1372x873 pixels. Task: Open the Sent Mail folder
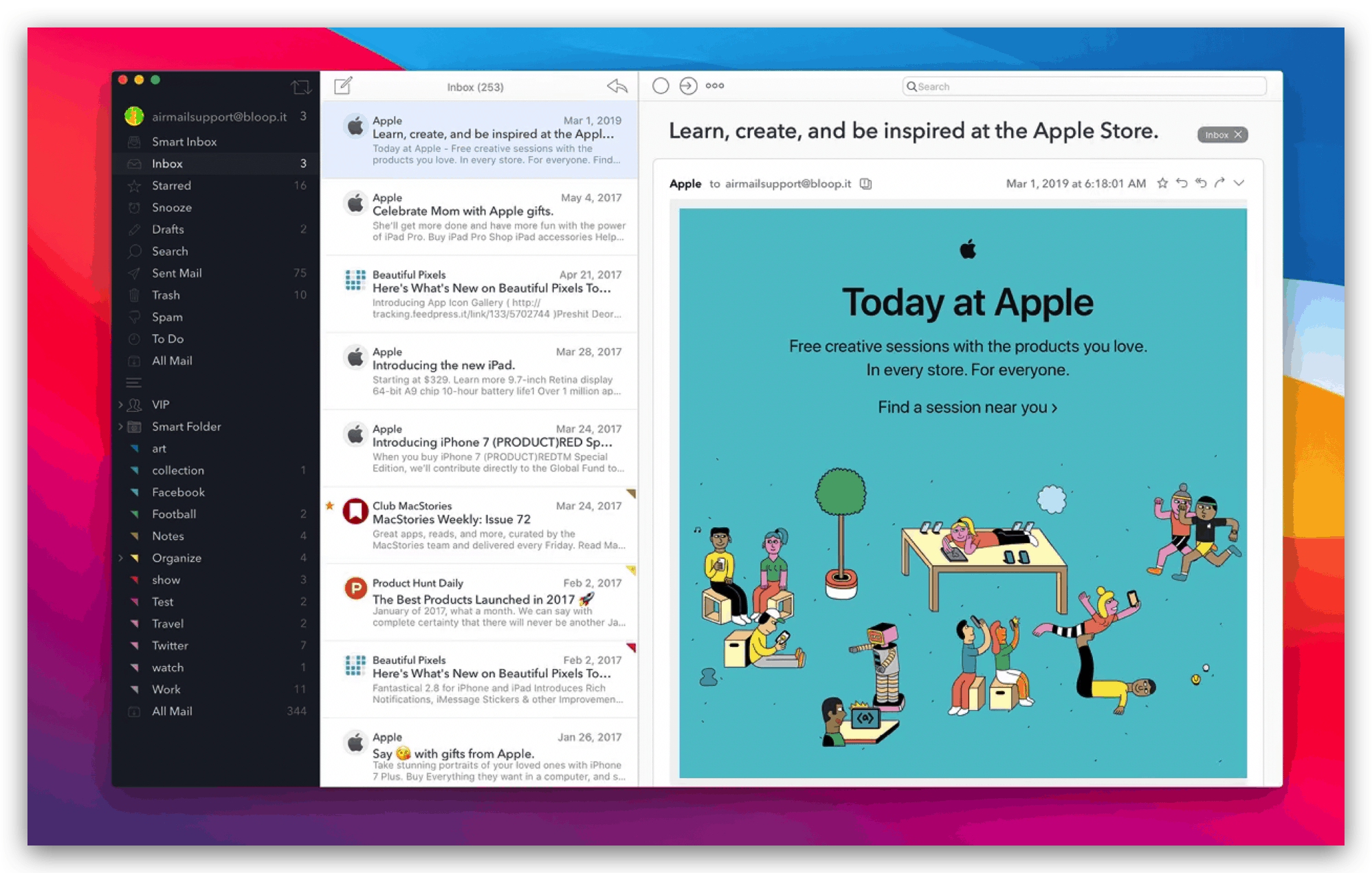click(x=177, y=273)
